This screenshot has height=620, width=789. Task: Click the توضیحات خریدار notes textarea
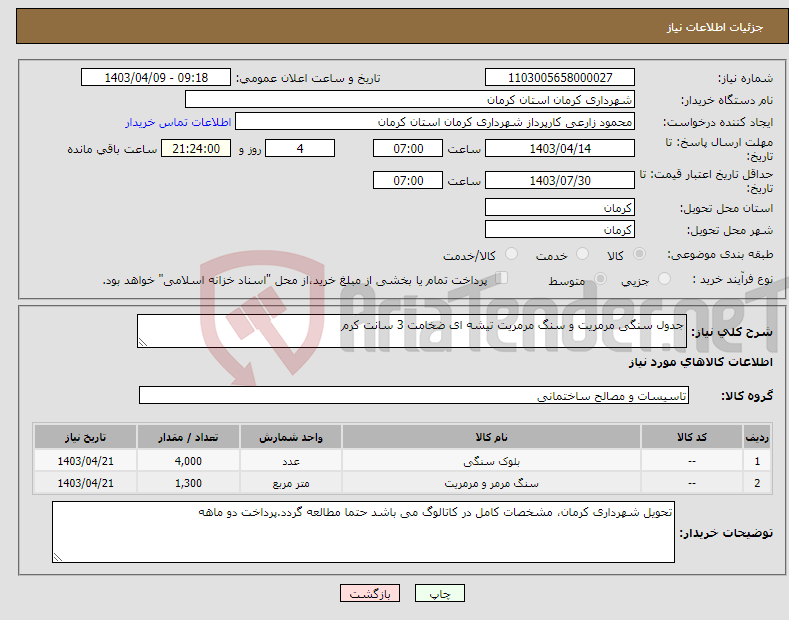[363, 532]
